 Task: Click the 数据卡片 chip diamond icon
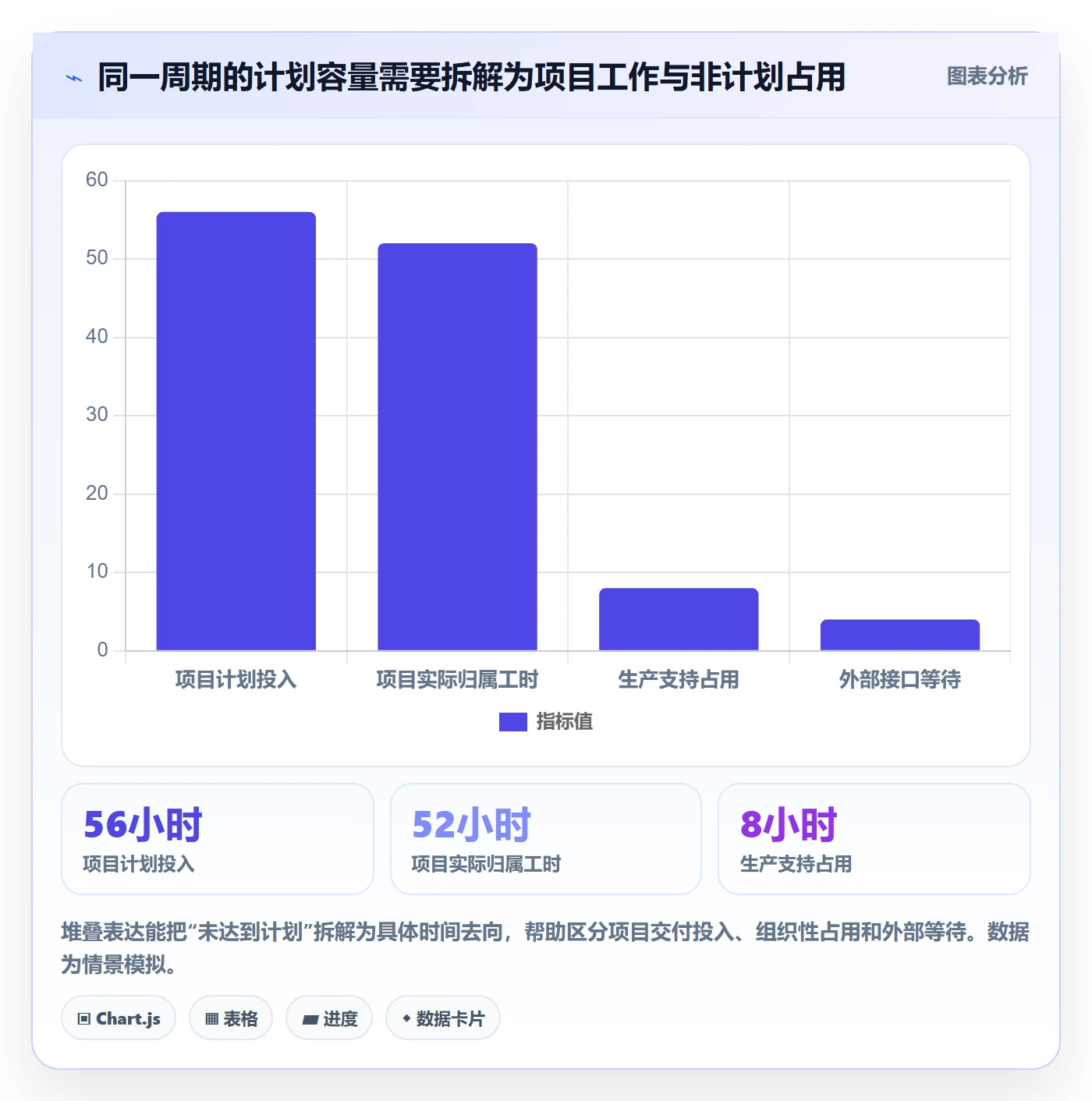[x=406, y=1018]
